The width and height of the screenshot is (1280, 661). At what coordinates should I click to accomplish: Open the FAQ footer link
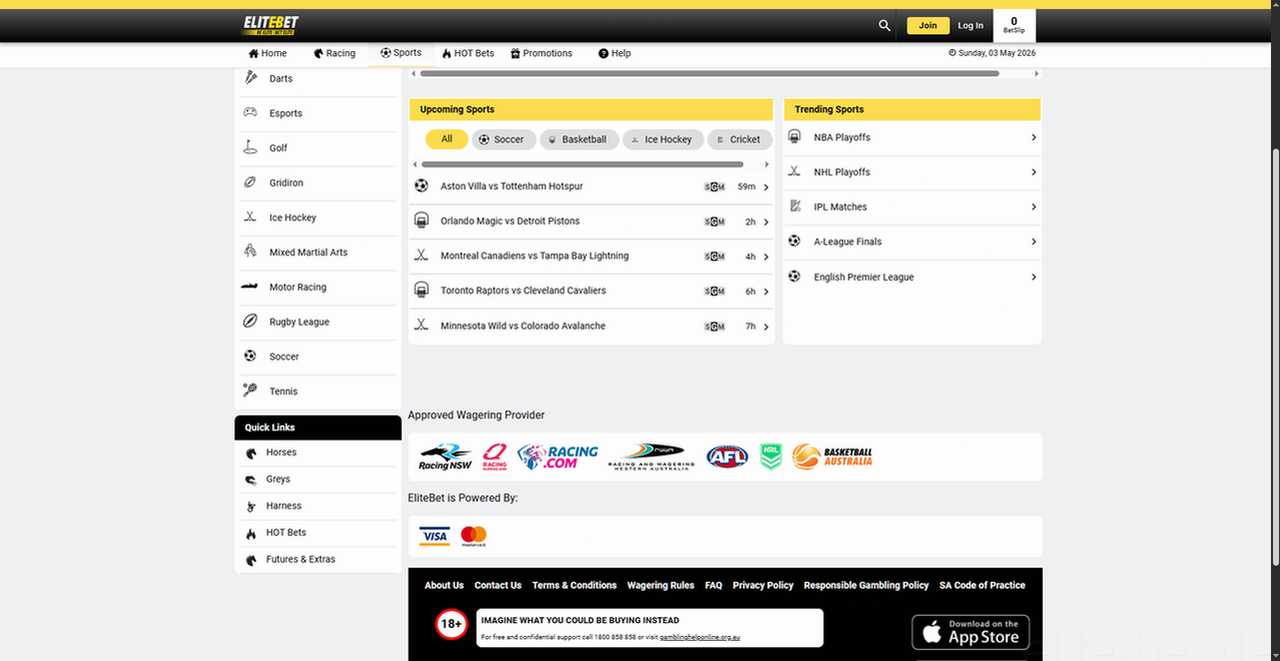713,585
